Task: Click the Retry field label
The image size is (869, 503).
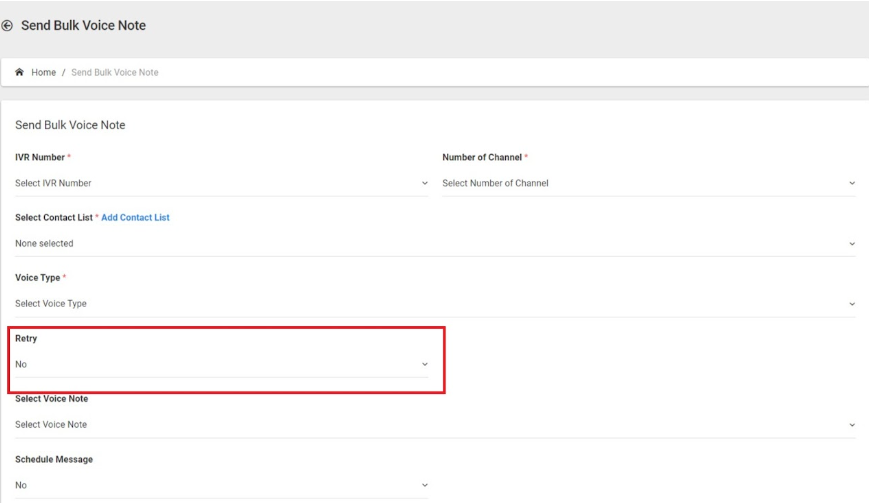Action: 26,338
